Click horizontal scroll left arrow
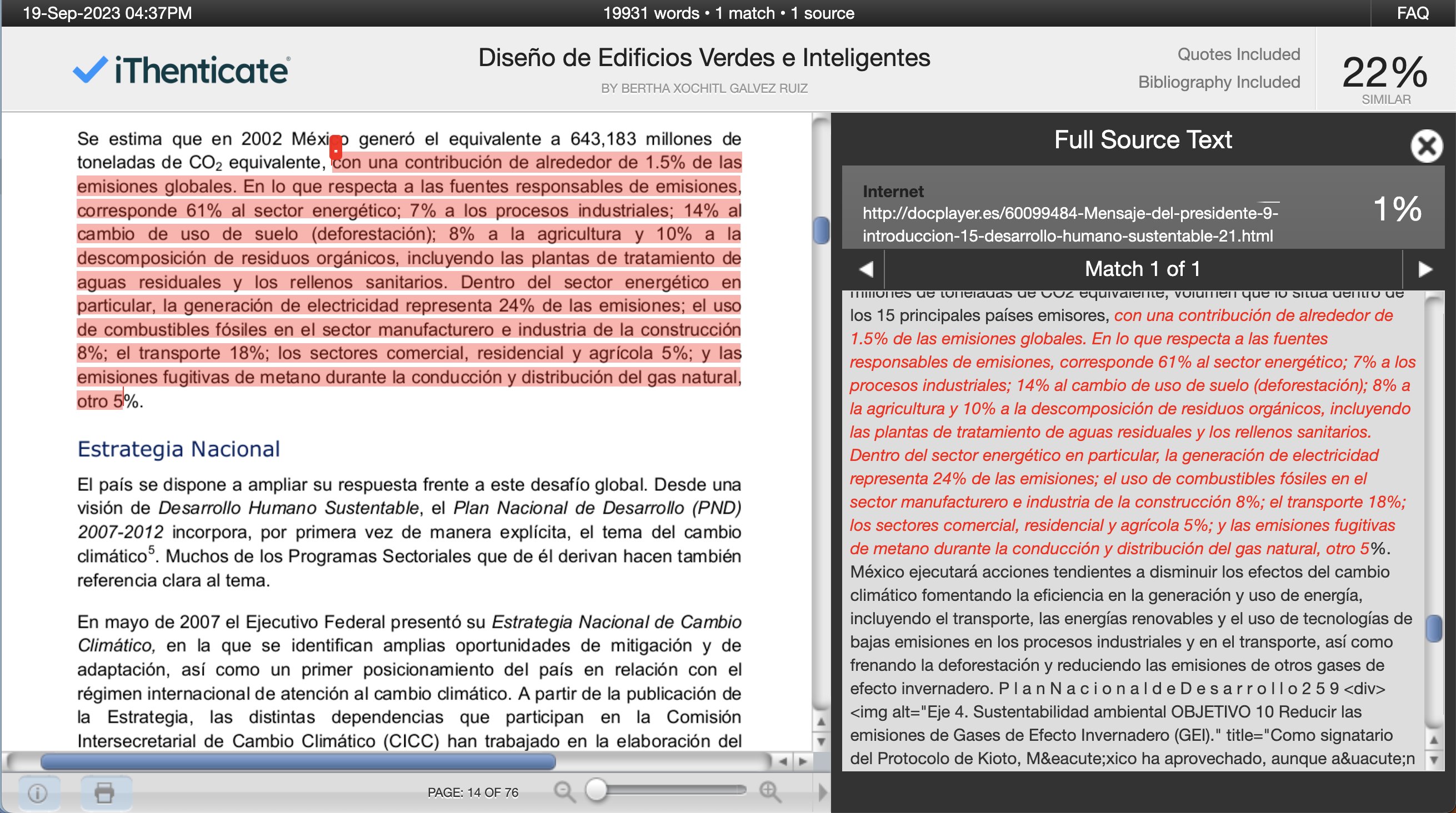1456x813 pixels. point(783,761)
